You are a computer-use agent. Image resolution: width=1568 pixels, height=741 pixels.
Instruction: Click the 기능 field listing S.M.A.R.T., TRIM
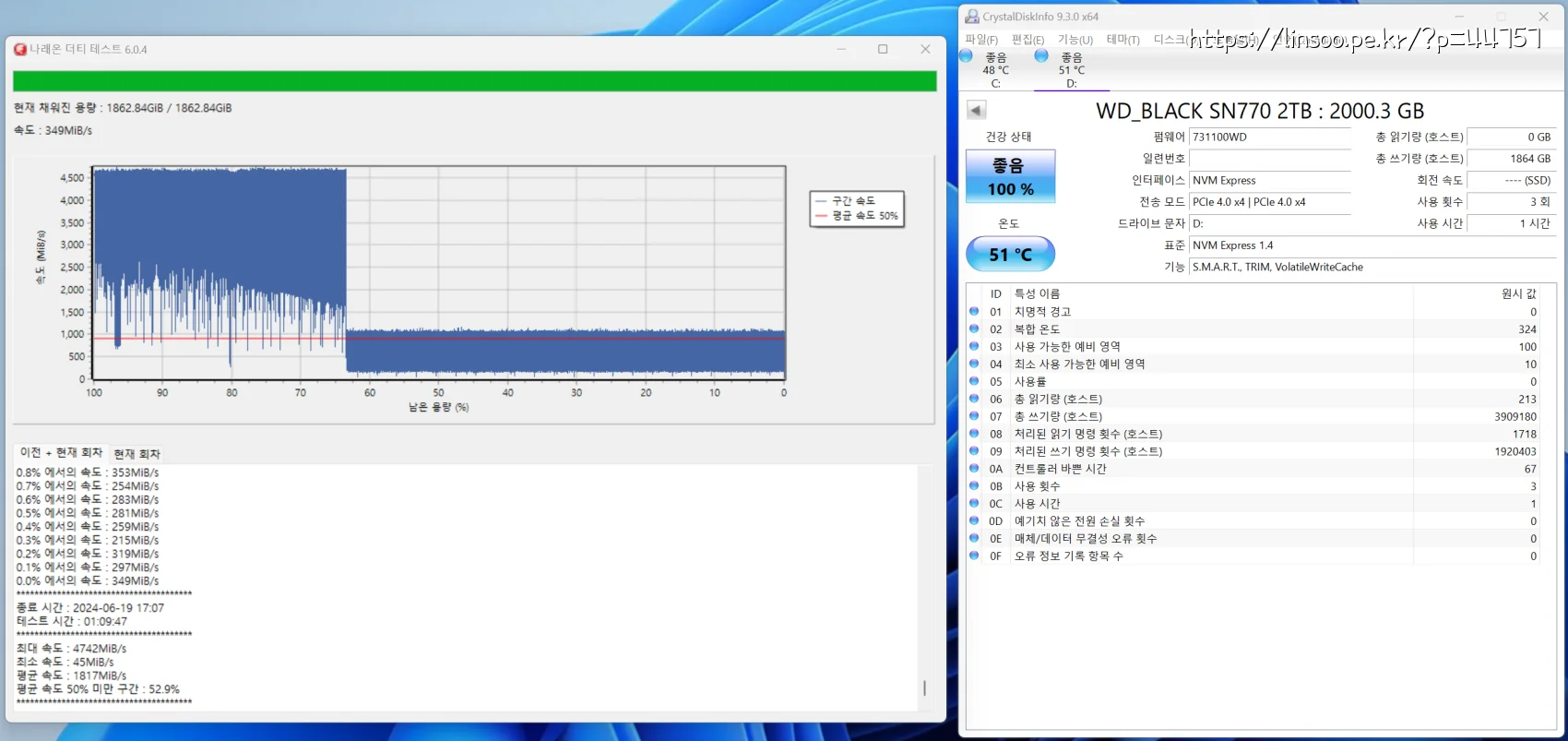(x=1372, y=268)
